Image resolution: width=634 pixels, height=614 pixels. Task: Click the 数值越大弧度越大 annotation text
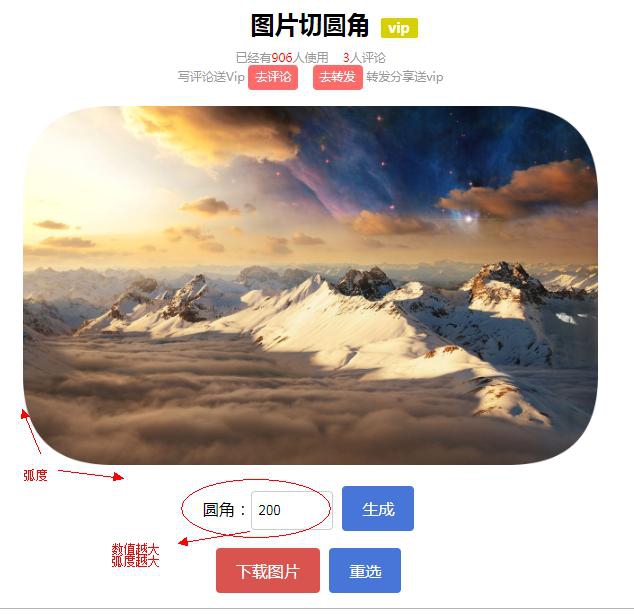pos(135,555)
